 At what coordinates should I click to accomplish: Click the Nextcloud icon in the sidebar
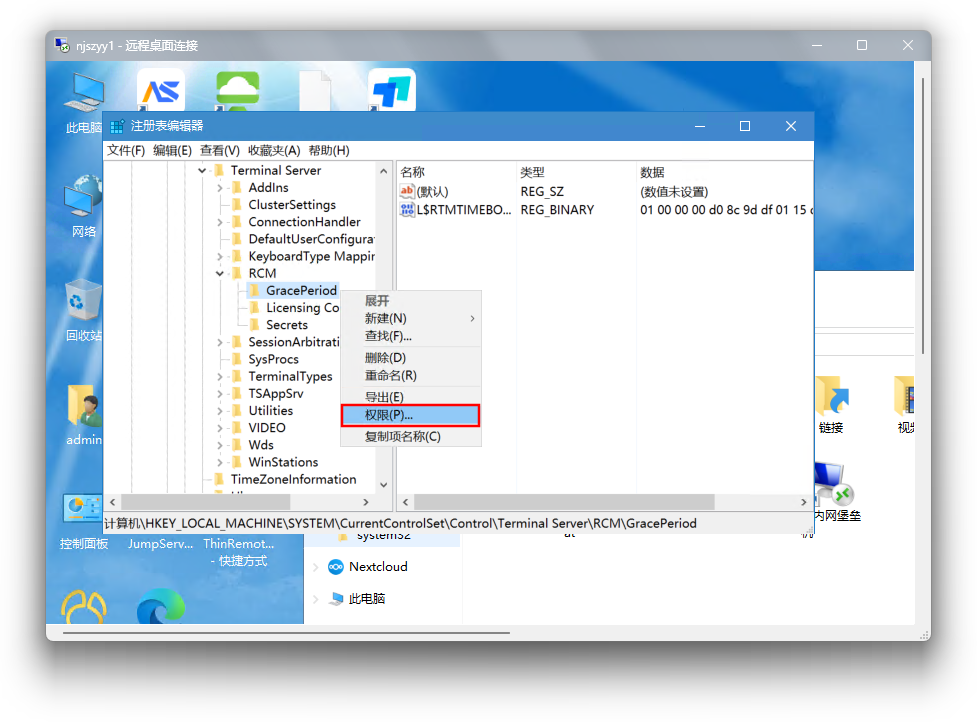pyautogui.click(x=336, y=567)
